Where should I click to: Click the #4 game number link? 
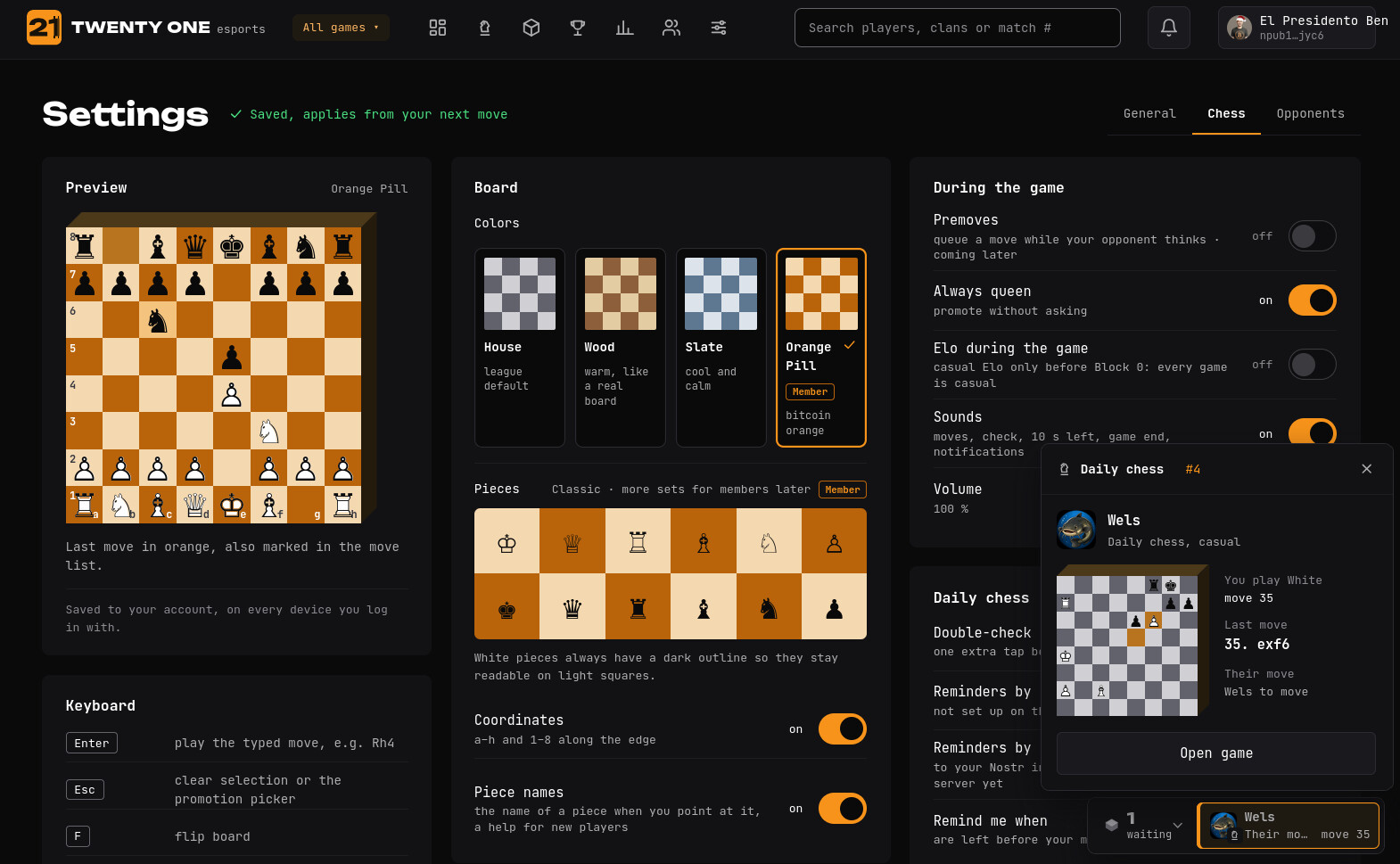[x=1192, y=469]
